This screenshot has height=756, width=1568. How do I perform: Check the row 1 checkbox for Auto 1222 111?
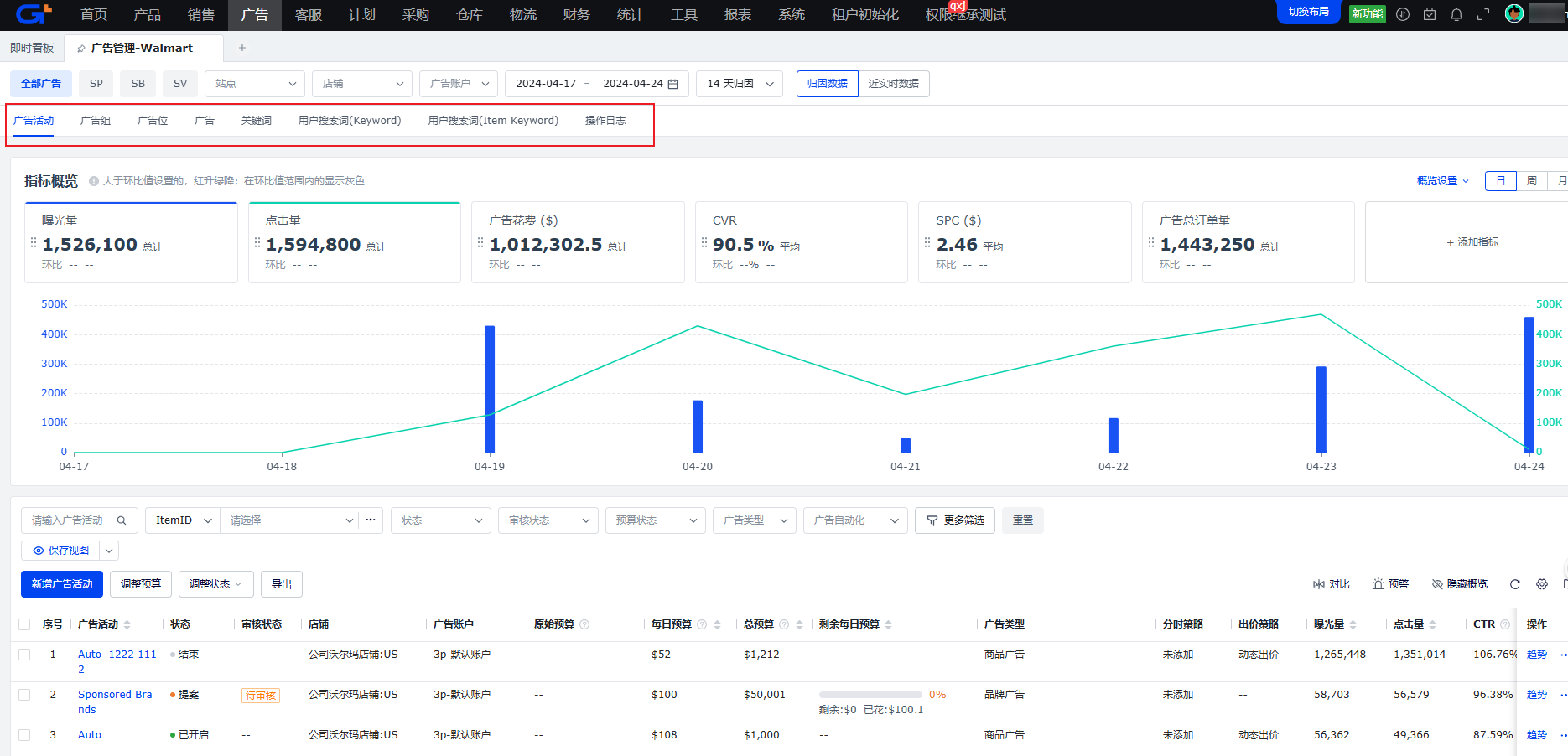[x=24, y=655]
